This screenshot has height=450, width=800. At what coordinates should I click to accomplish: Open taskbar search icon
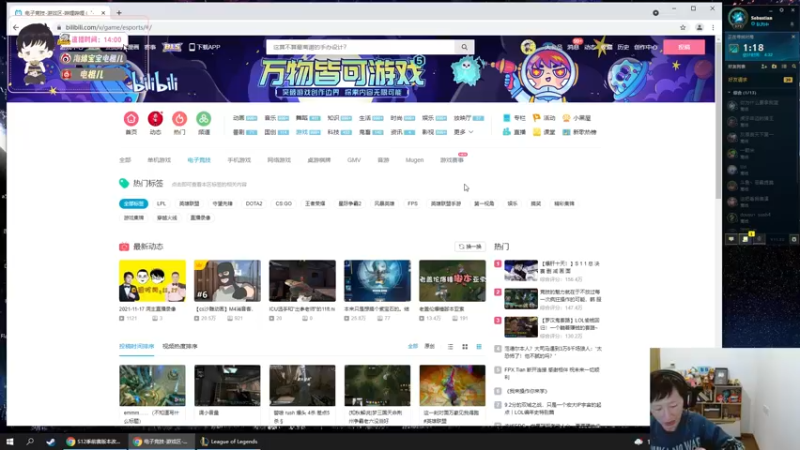pos(30,441)
